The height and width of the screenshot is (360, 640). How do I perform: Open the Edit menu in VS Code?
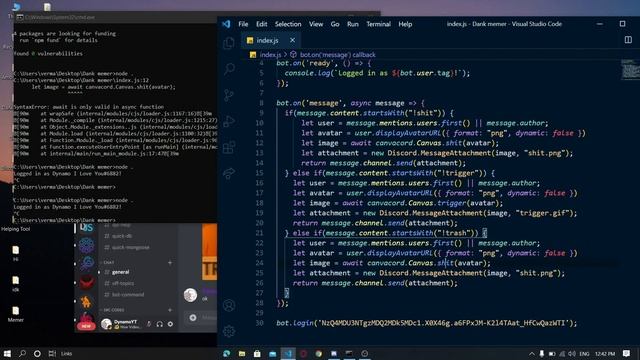[262, 24]
